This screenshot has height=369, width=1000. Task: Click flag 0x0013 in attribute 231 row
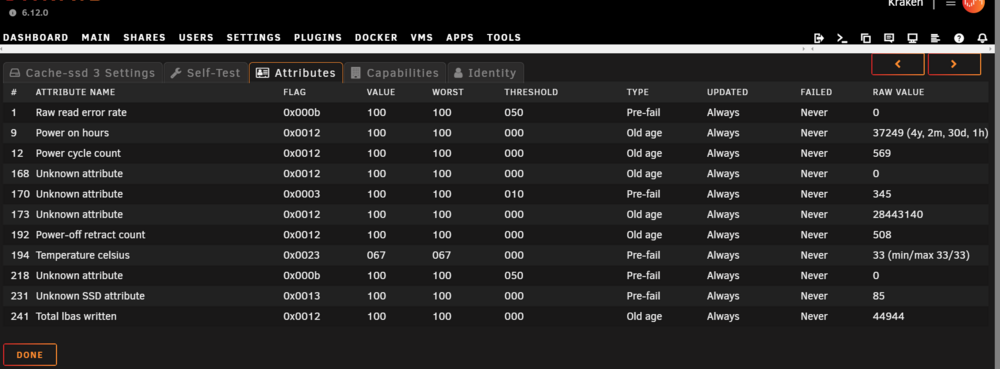pyautogui.click(x=302, y=296)
